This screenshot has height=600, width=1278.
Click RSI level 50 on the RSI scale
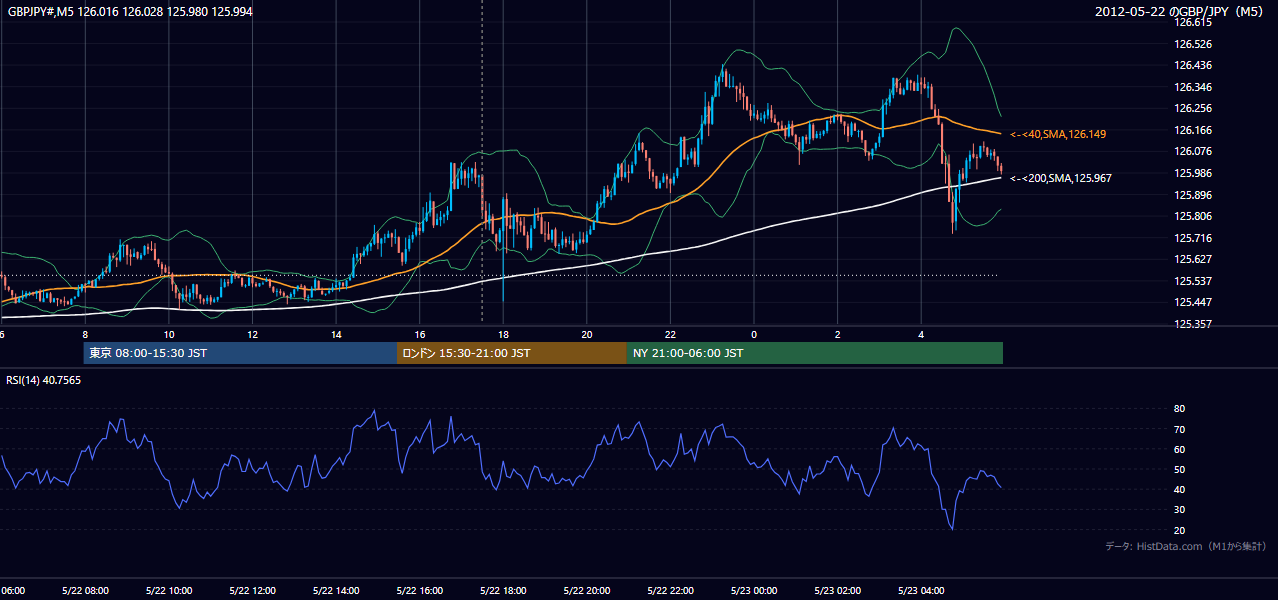tap(1179, 469)
